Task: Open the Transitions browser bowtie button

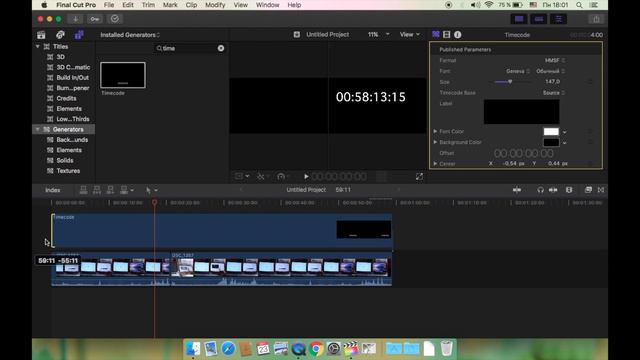Action: coord(601,190)
